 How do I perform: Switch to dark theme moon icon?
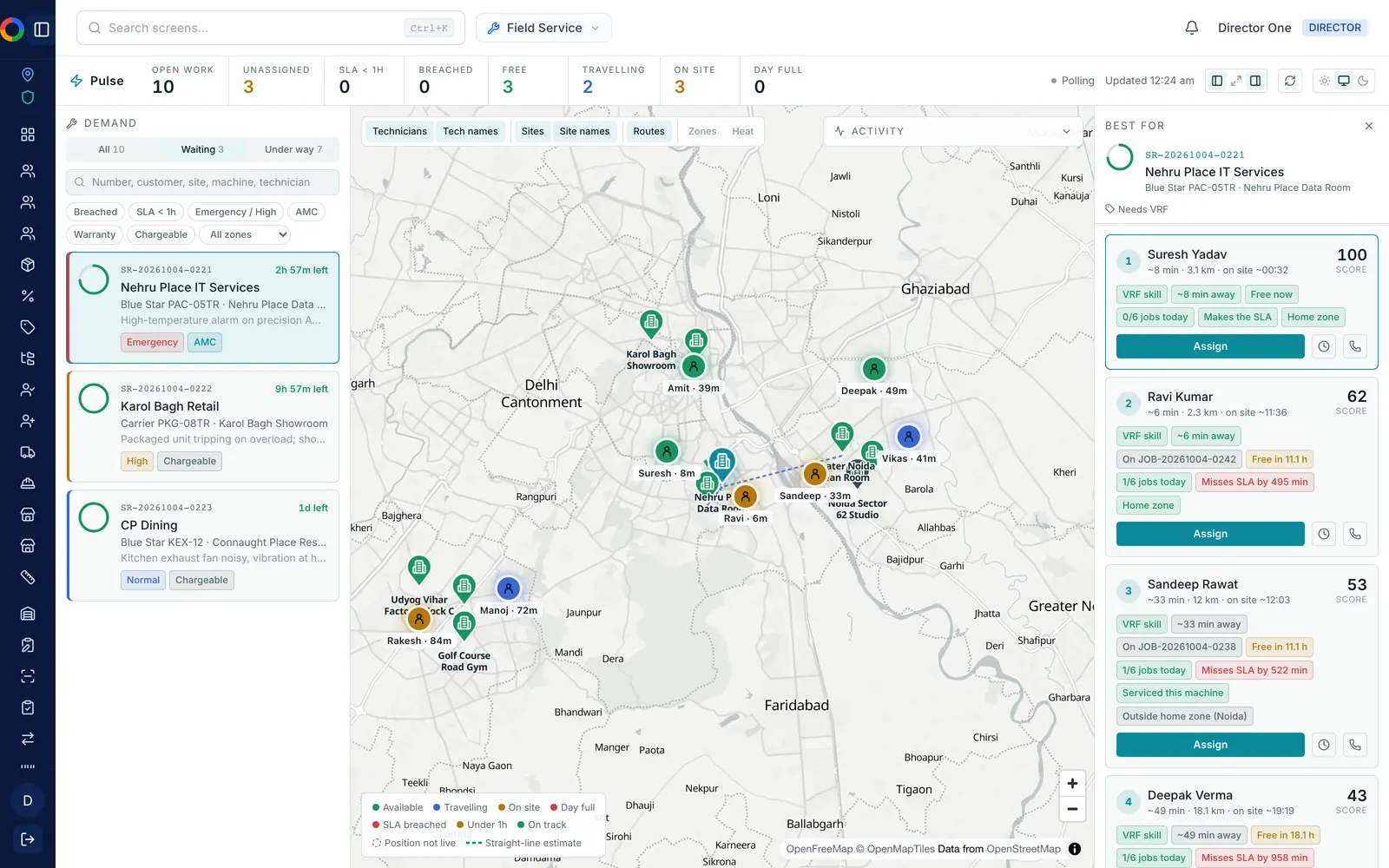[1363, 81]
